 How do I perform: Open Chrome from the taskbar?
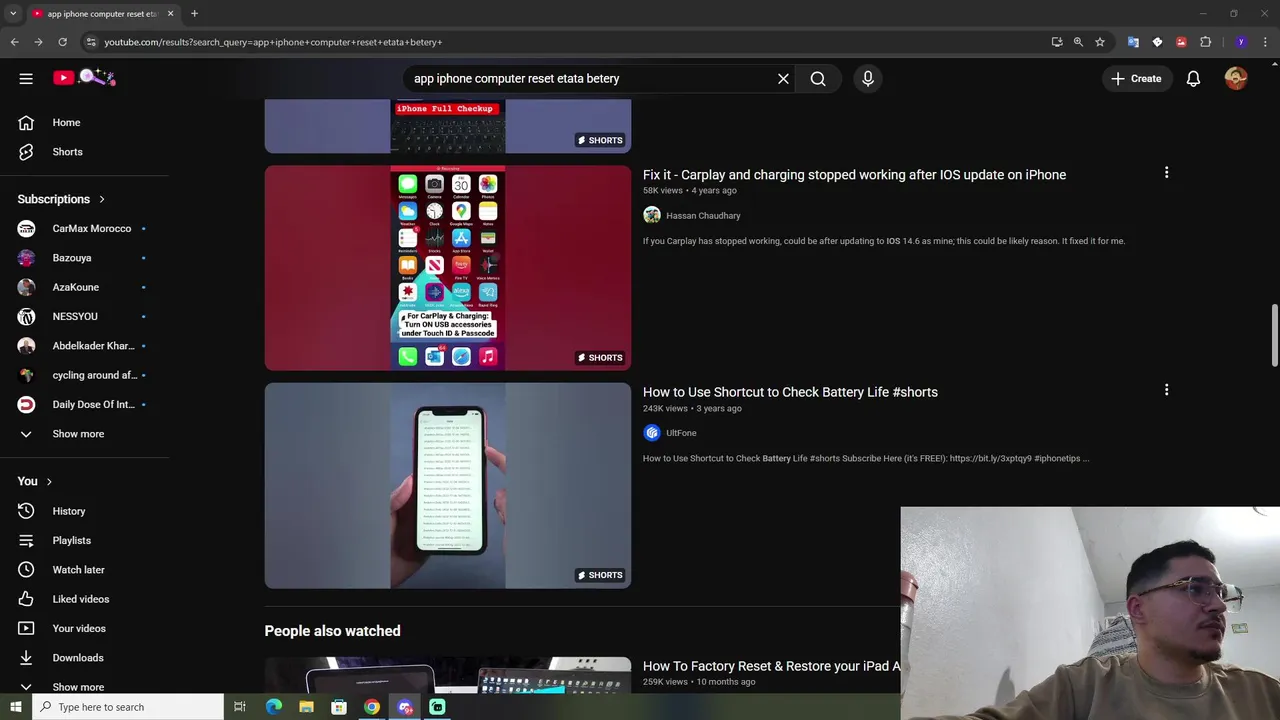372,707
